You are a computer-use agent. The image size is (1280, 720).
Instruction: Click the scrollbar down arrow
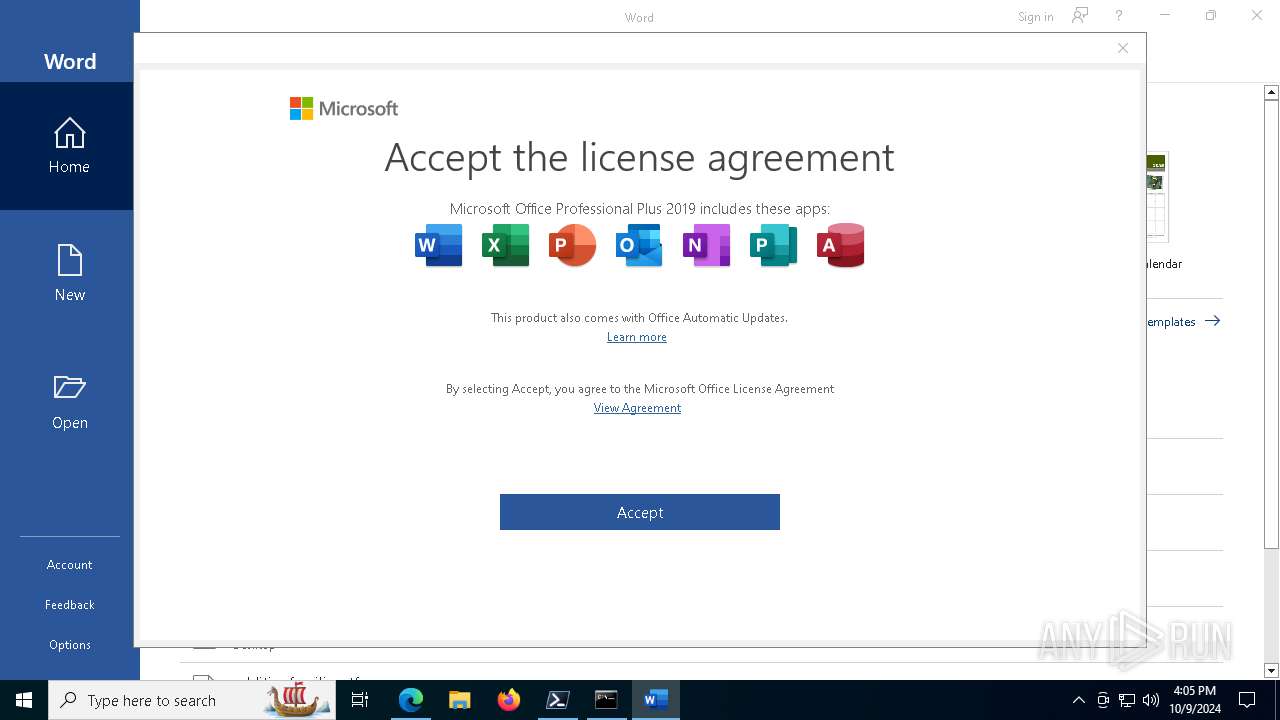click(1271, 671)
